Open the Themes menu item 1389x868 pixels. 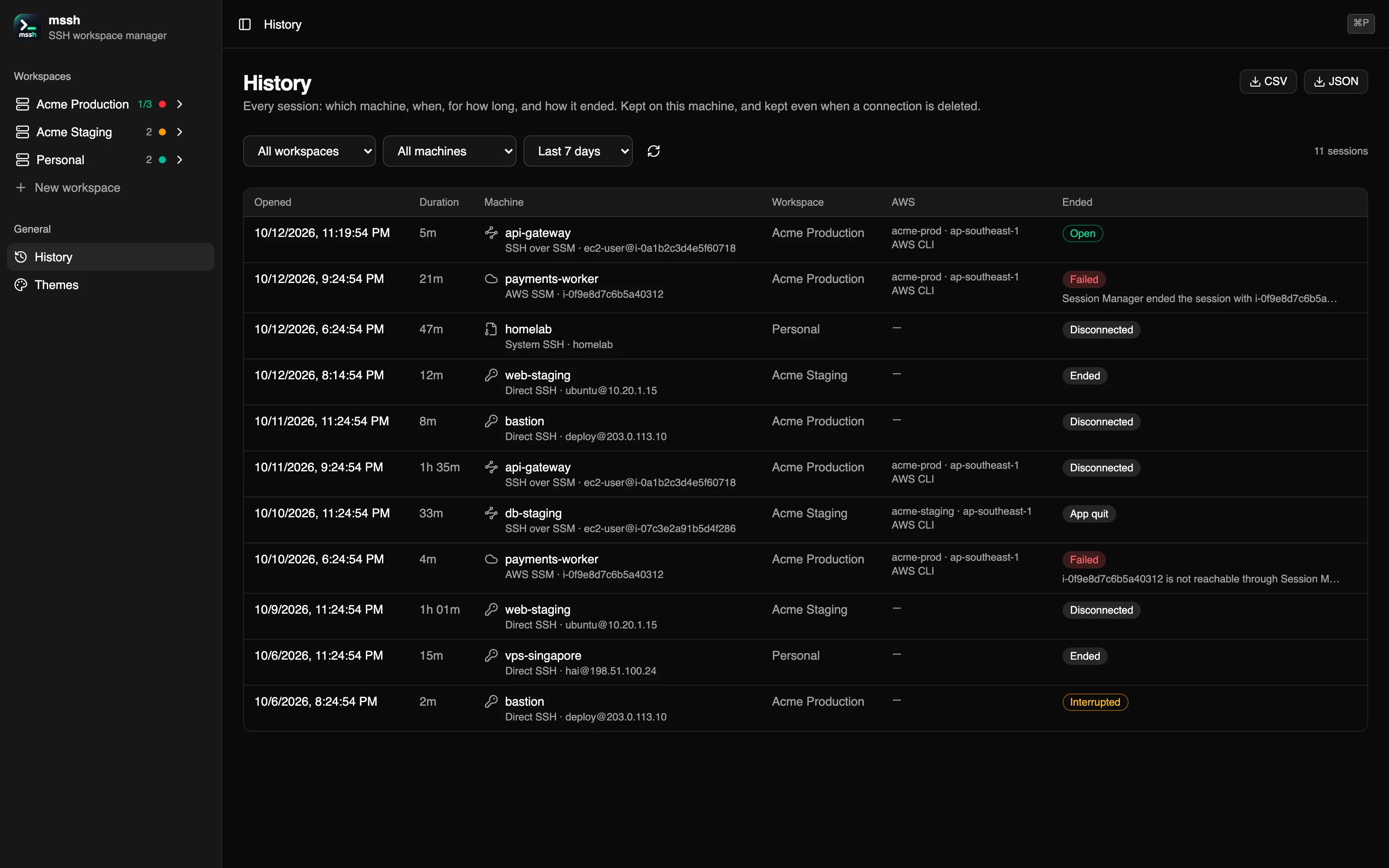[x=110, y=285]
